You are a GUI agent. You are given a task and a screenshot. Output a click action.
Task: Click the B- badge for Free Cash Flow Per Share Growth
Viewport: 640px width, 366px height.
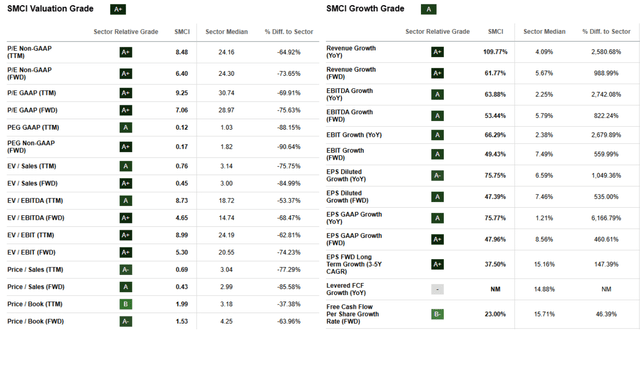point(437,314)
